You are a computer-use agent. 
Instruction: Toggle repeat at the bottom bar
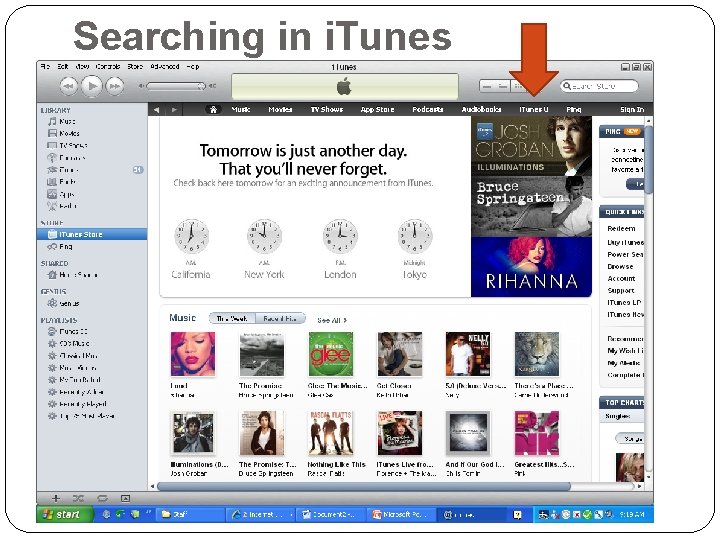[102, 498]
